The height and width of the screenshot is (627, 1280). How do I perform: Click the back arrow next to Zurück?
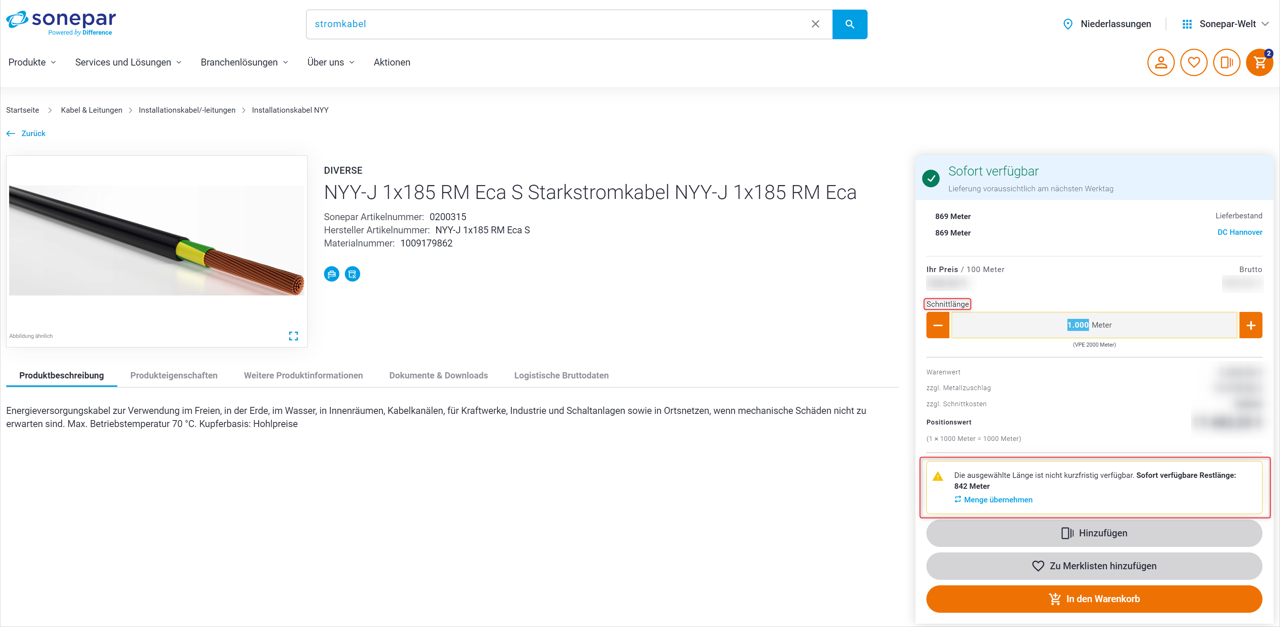(11, 133)
